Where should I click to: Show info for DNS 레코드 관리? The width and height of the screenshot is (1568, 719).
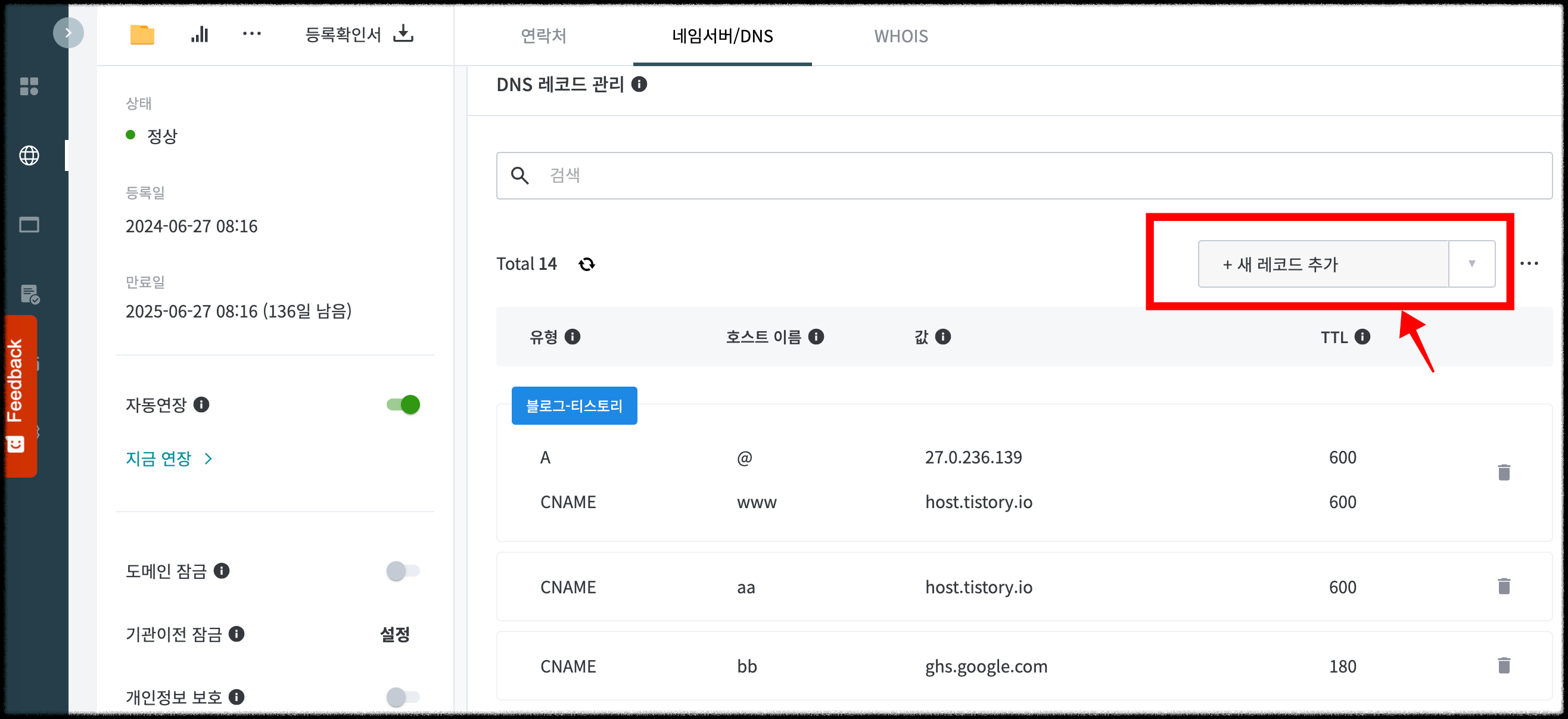(x=639, y=84)
